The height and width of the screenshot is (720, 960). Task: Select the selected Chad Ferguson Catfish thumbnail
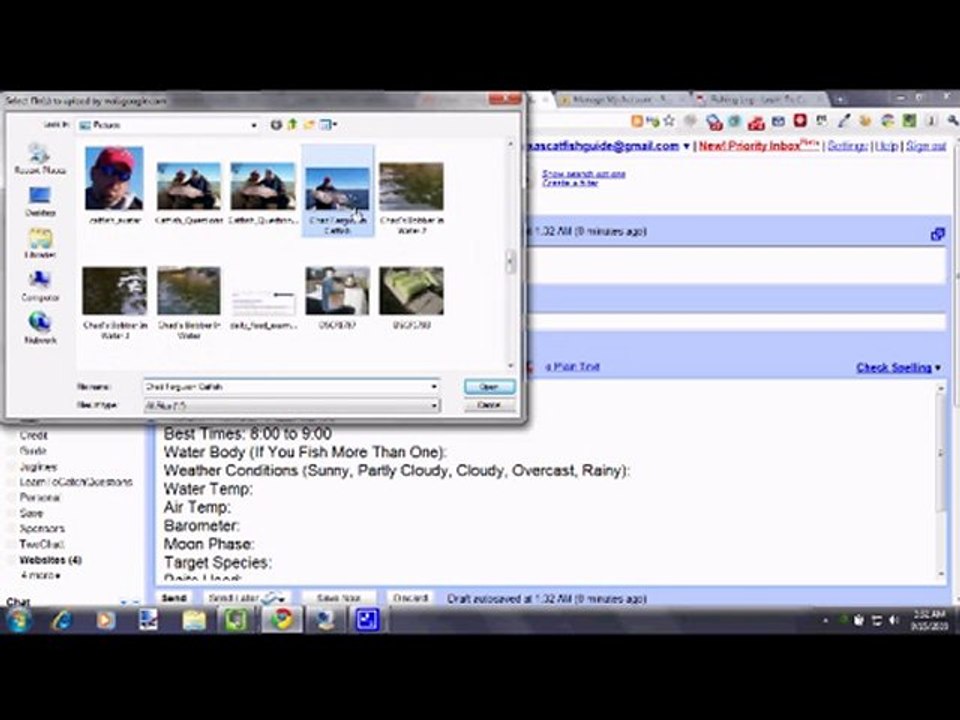coord(337,191)
